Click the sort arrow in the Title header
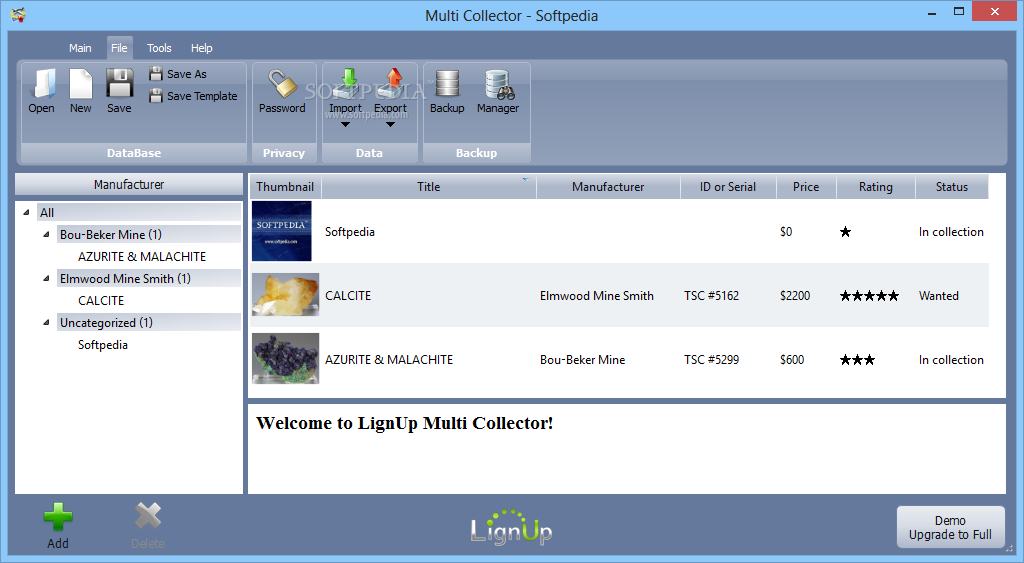Image resolution: width=1024 pixels, height=563 pixels. point(526,180)
